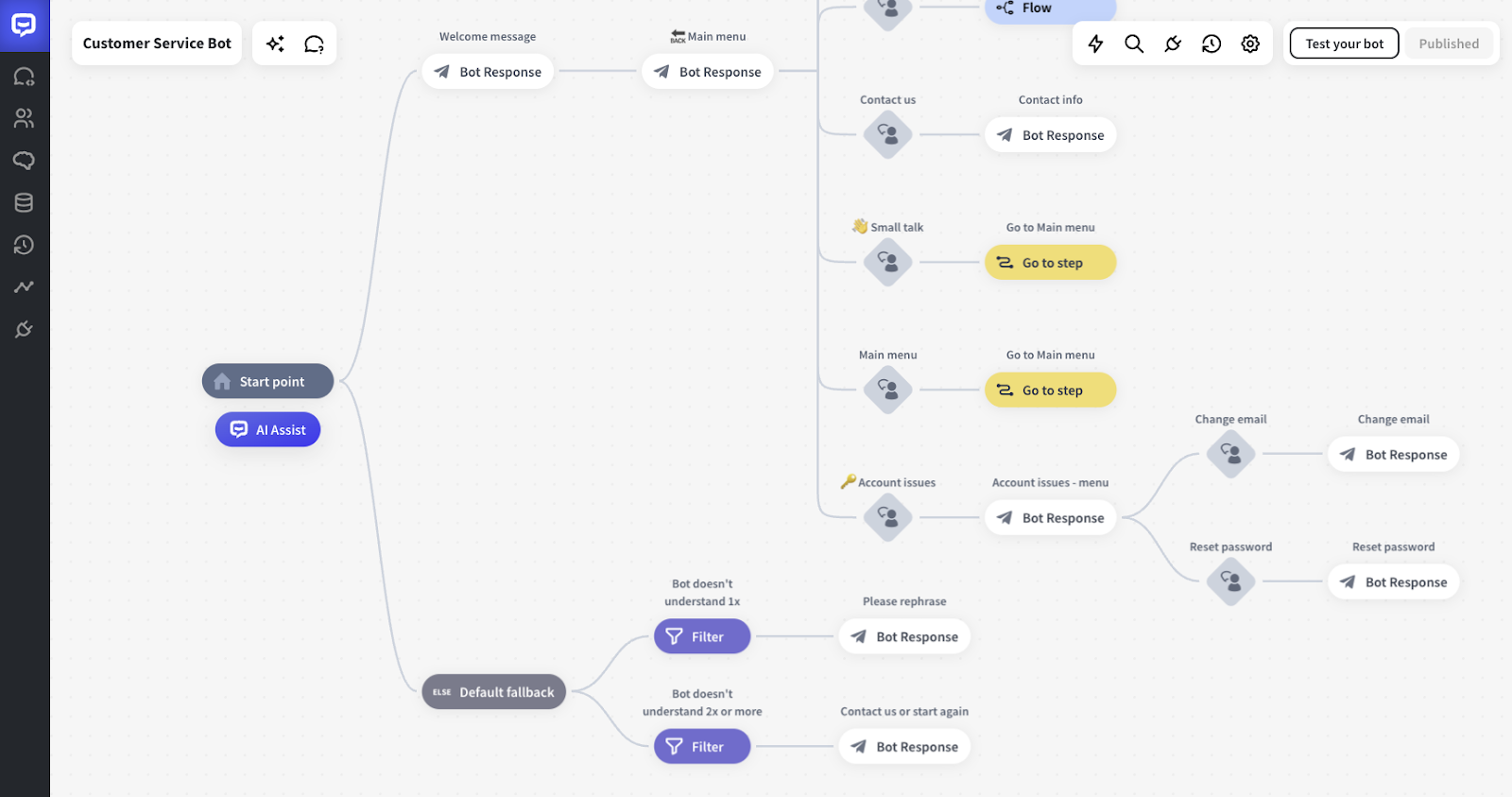The image size is (1512, 797).
Task: Open the search magnifier in toolbar
Action: (x=1134, y=43)
